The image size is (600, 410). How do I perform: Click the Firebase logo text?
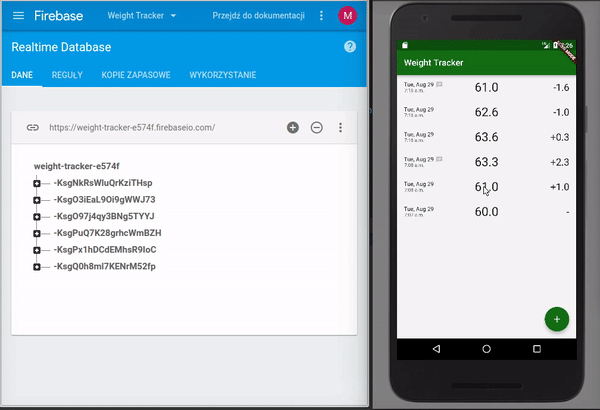59,16
